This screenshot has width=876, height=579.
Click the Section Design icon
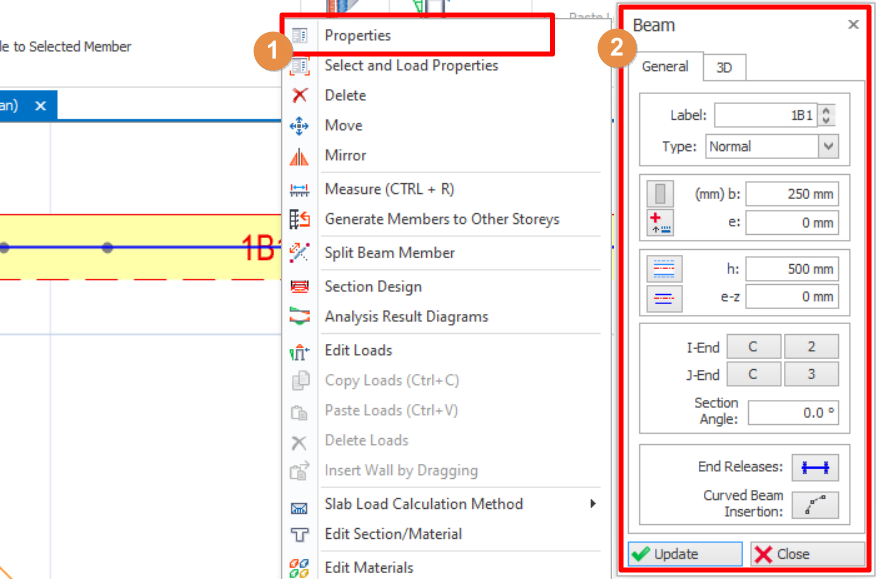(299, 287)
